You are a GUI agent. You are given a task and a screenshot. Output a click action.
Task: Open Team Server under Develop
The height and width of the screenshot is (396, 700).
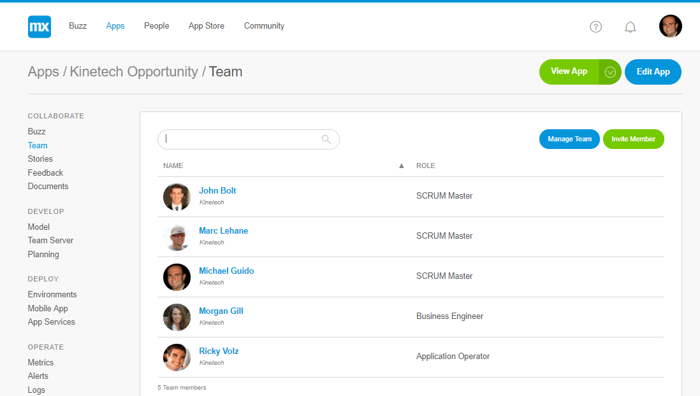click(x=50, y=240)
